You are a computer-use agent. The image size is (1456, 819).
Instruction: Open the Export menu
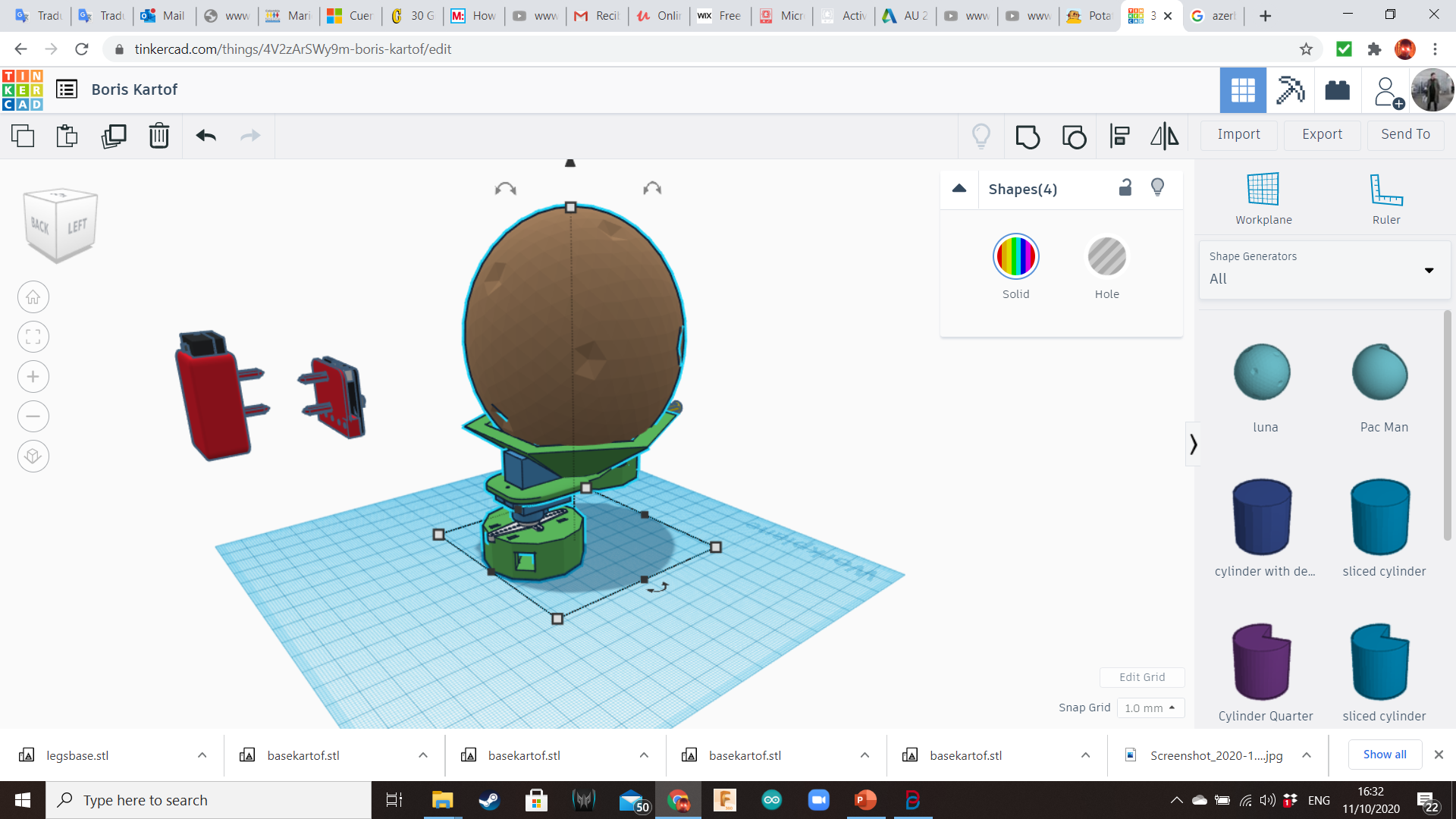click(1322, 134)
